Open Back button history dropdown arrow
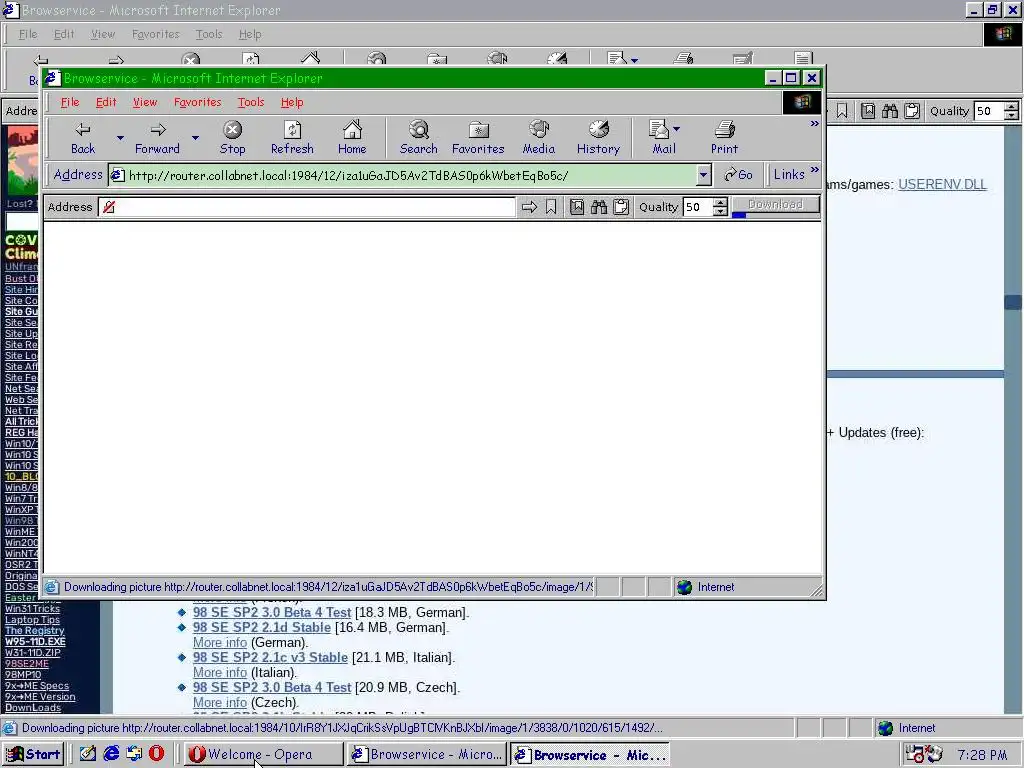 [120, 138]
